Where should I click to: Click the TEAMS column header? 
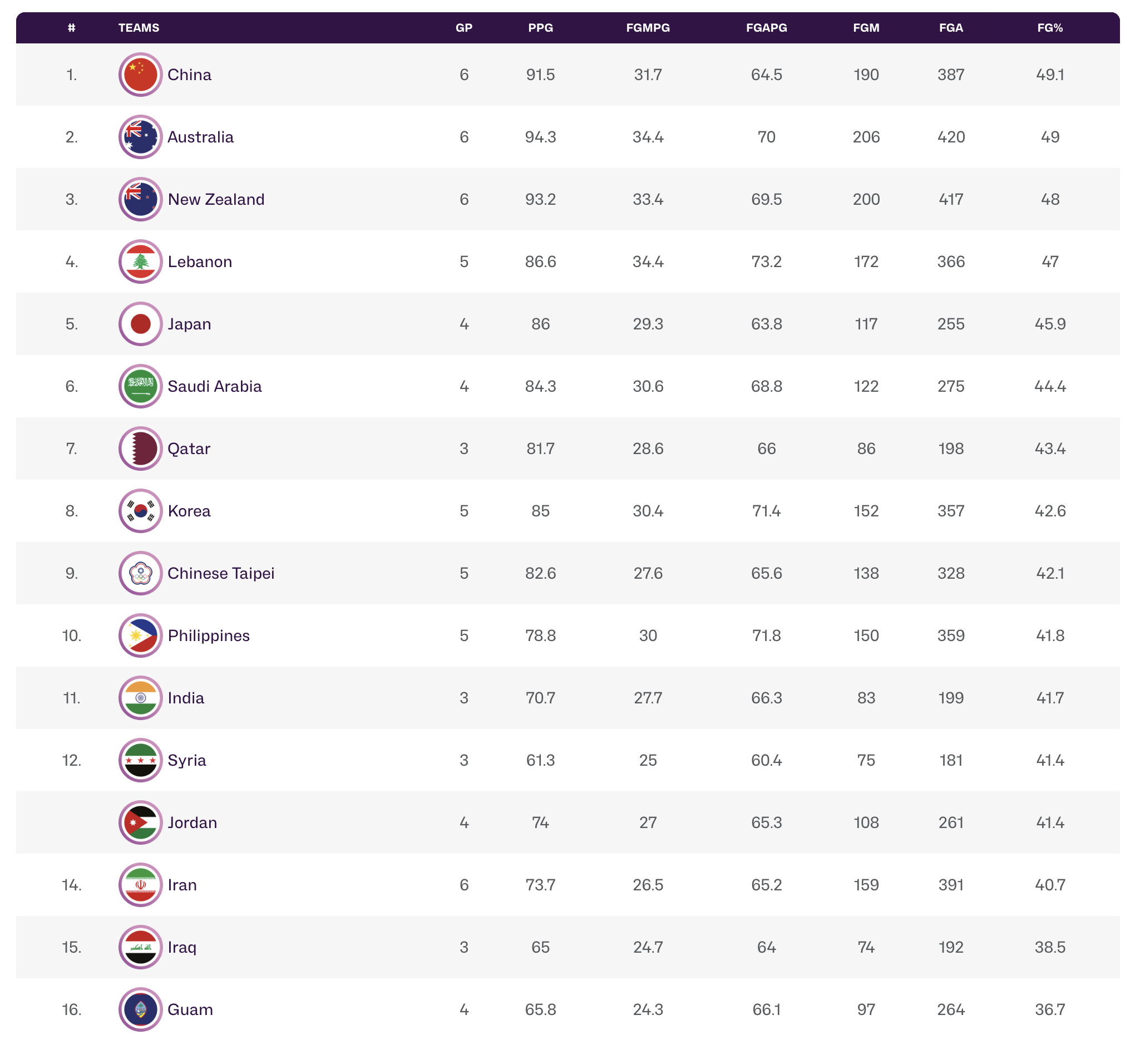click(x=139, y=28)
